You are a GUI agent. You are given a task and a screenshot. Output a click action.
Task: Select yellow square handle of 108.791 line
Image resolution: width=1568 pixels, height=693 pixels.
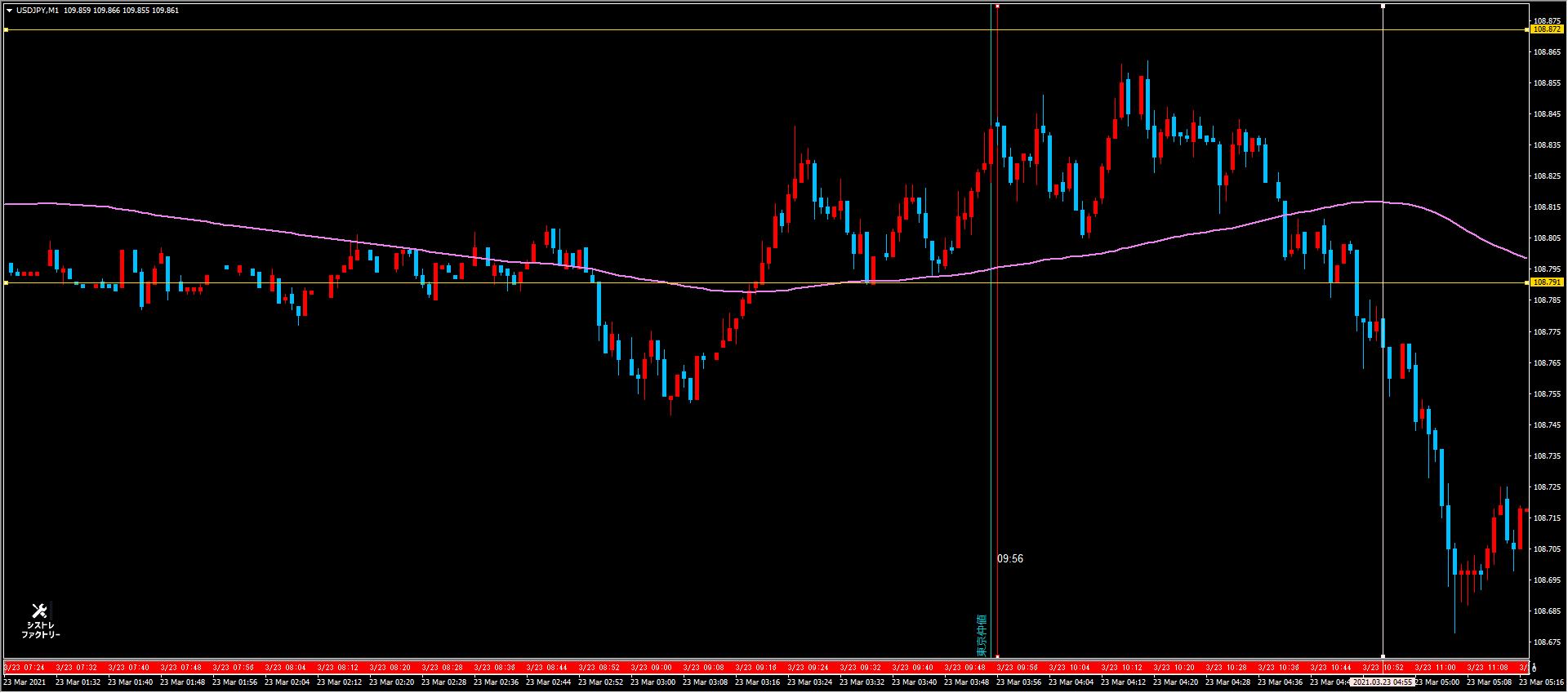click(x=6, y=283)
